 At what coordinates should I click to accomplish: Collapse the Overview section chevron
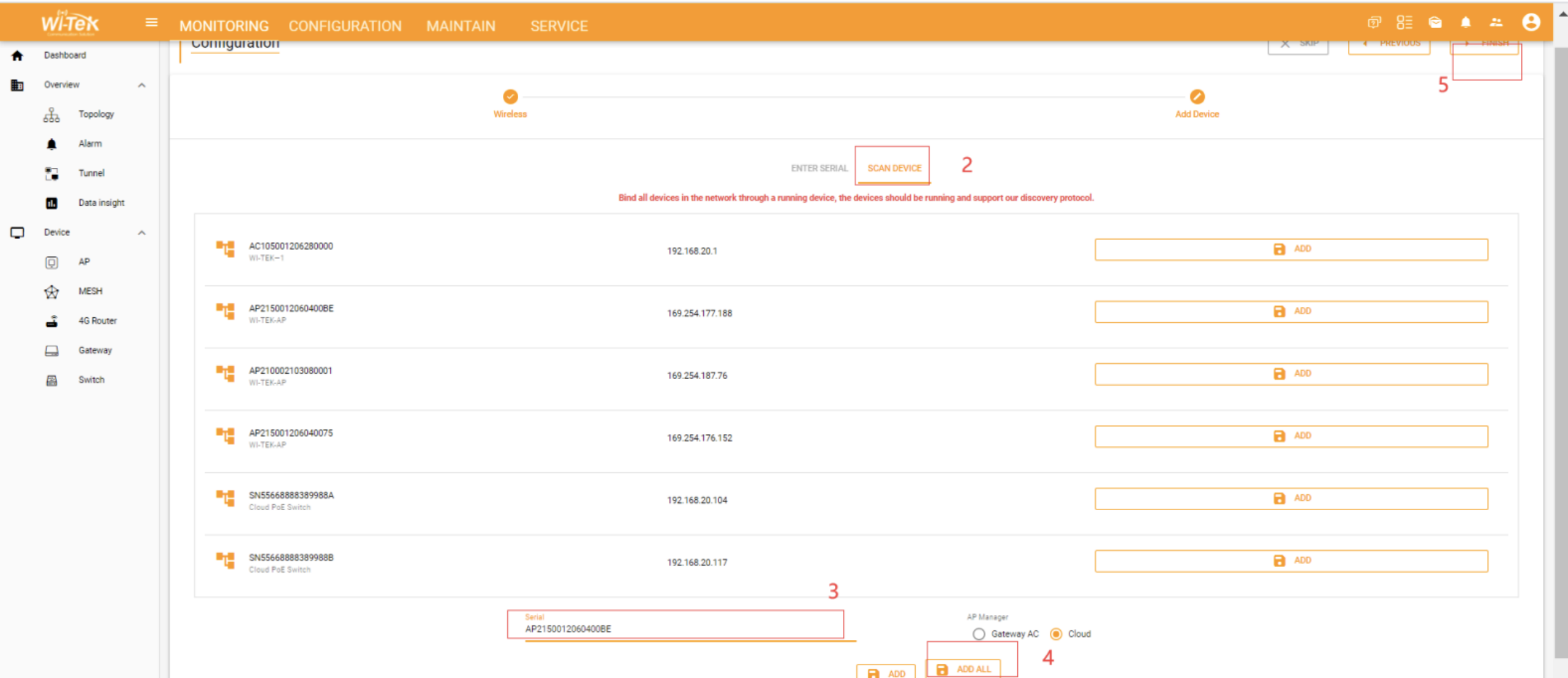click(141, 85)
